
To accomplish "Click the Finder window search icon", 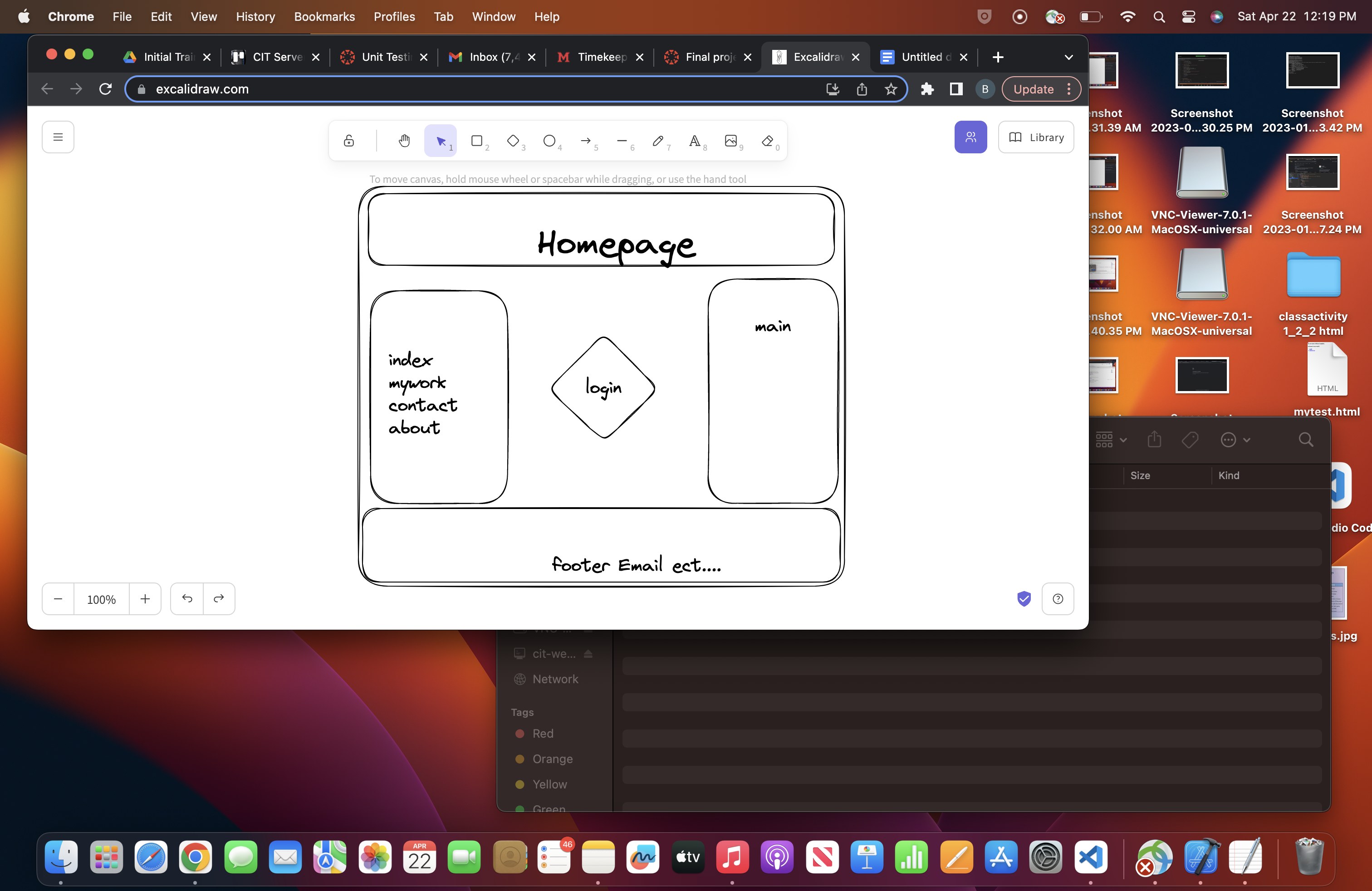I will pos(1306,440).
